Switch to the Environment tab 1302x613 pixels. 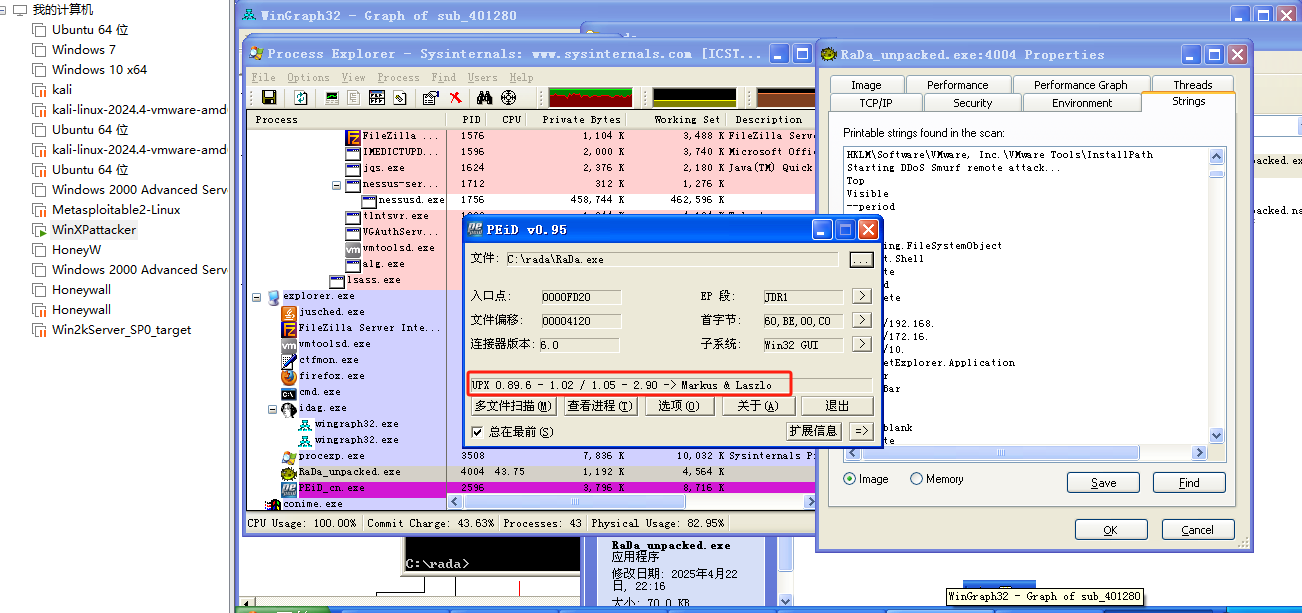[x=1081, y=103]
